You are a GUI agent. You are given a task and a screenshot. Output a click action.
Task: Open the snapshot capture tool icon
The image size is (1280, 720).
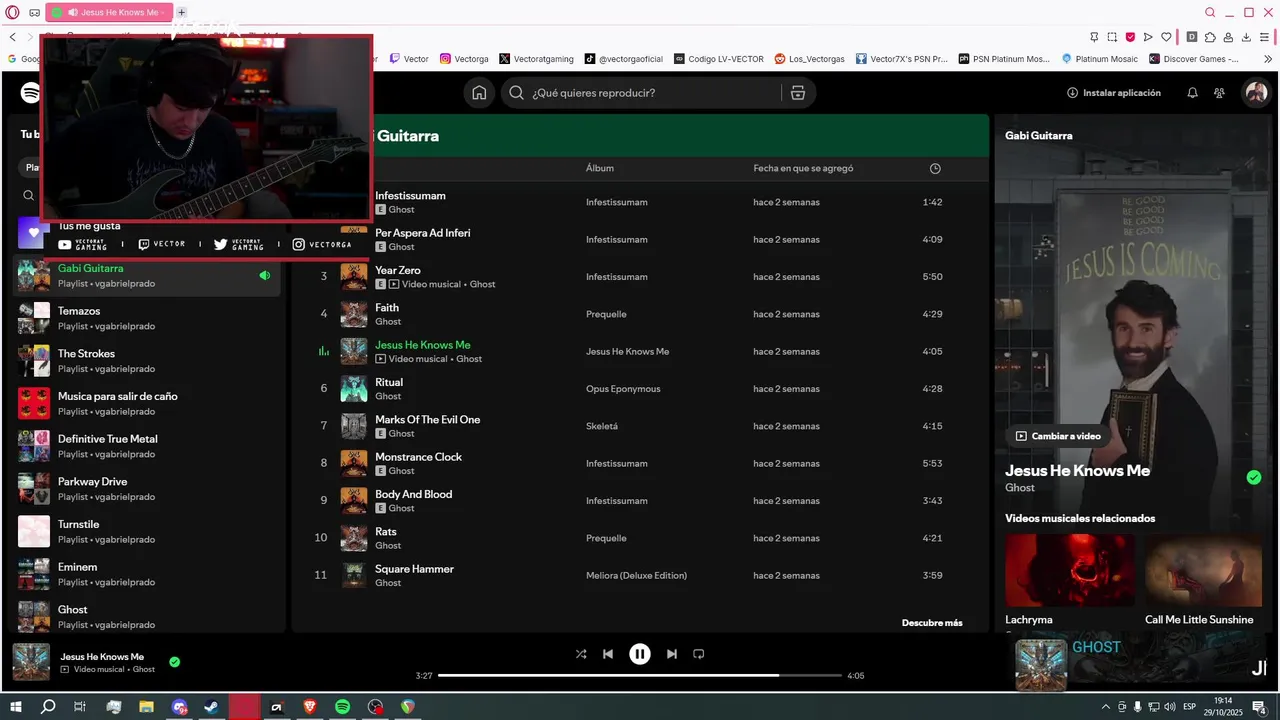coord(1112,37)
